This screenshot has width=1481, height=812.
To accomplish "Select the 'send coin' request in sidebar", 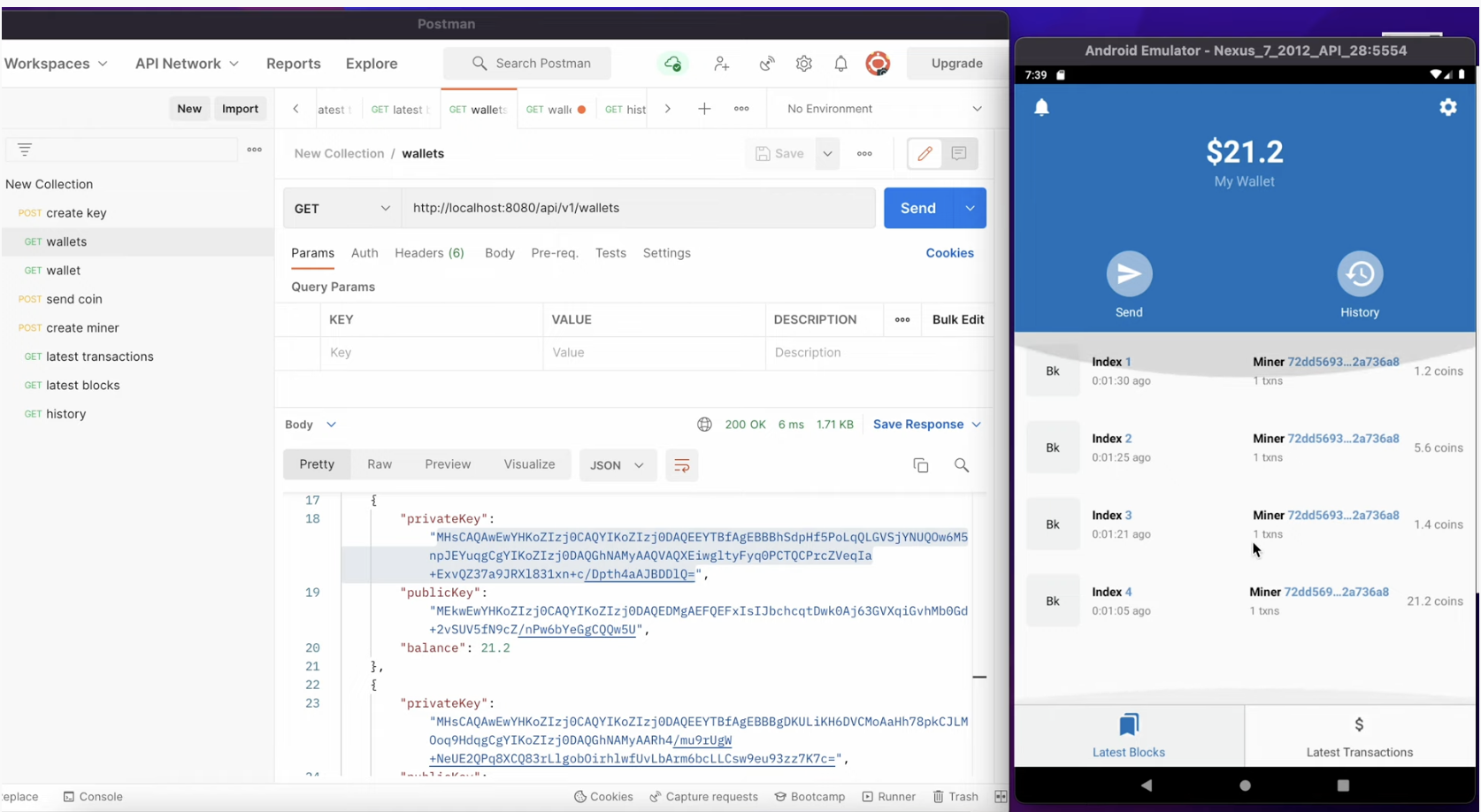I will [x=137, y=299].
